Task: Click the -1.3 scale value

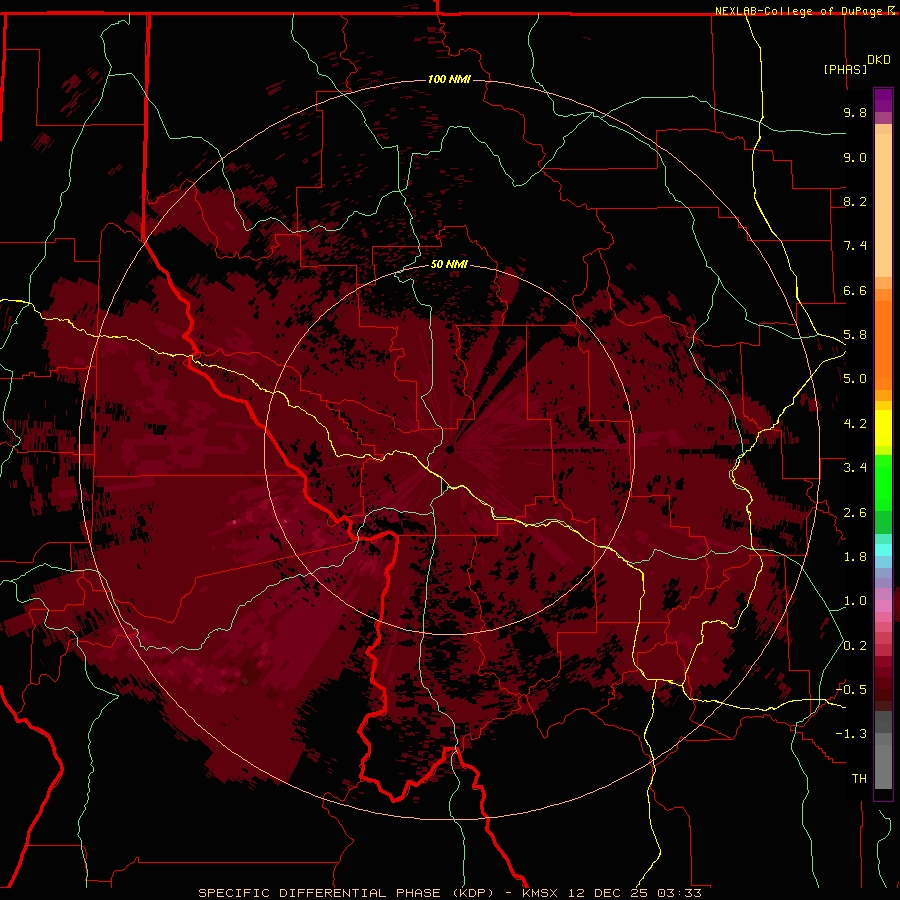Action: coord(851,734)
